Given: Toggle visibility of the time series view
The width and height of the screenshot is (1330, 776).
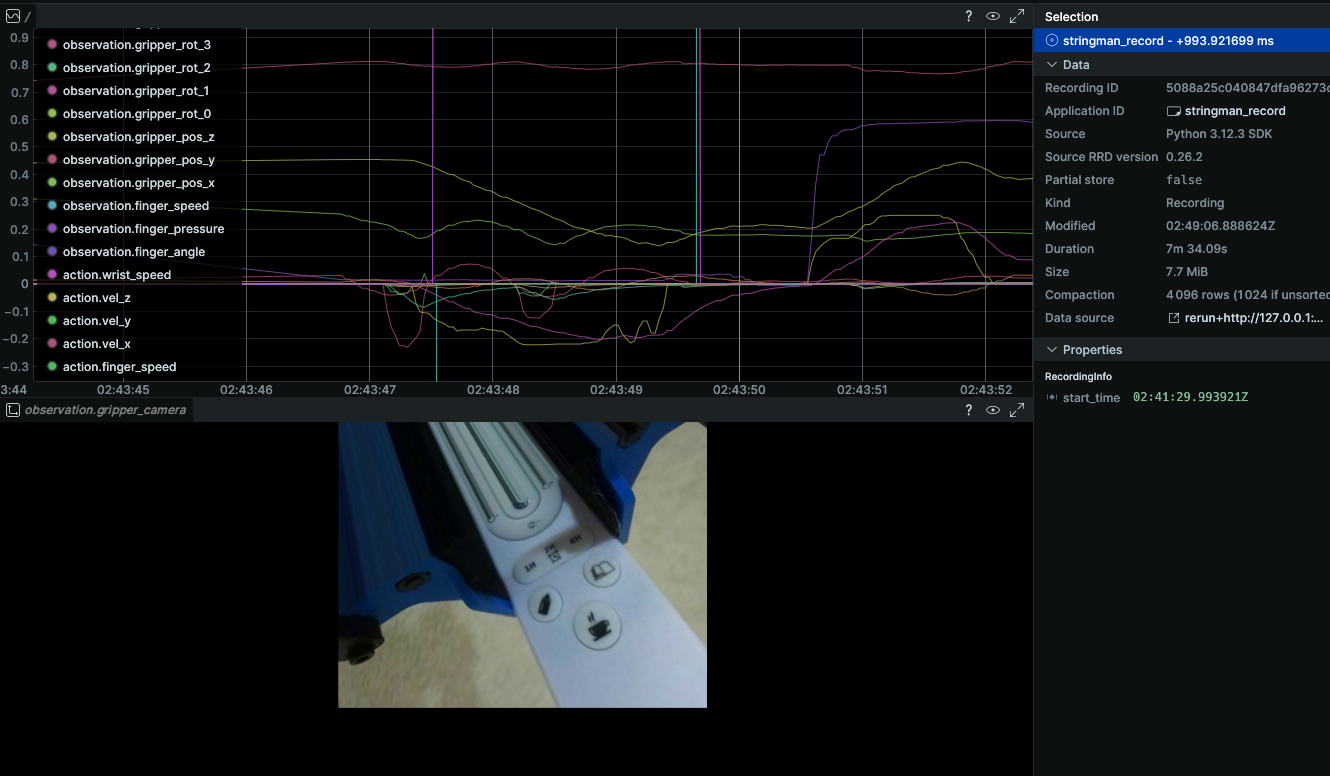Looking at the screenshot, I should tap(993, 16).
